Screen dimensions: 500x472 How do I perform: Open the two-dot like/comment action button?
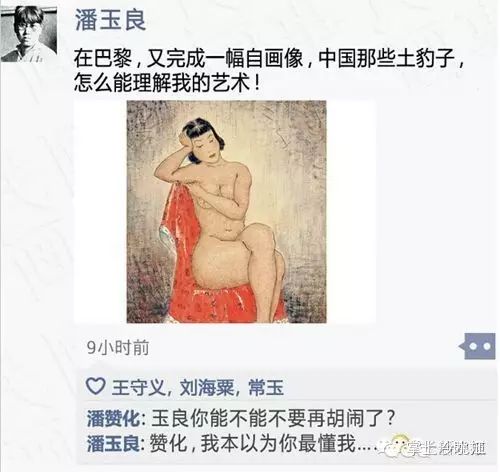click(478, 346)
